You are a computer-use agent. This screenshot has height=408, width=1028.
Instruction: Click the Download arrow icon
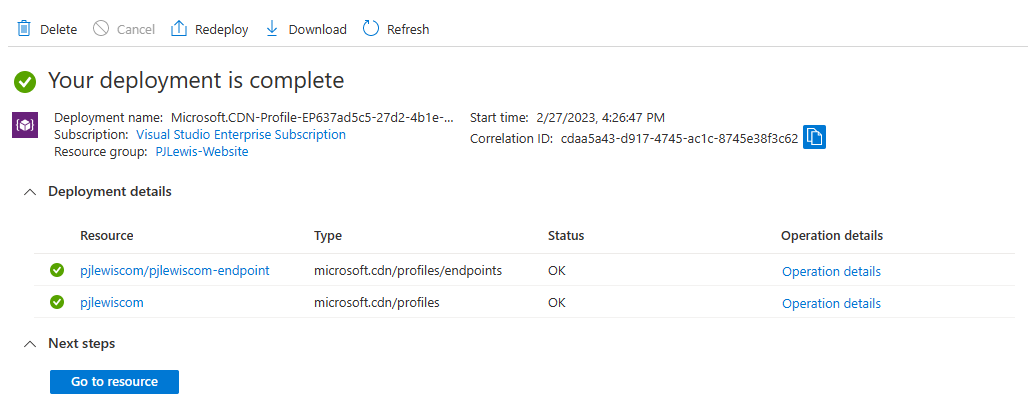click(272, 29)
